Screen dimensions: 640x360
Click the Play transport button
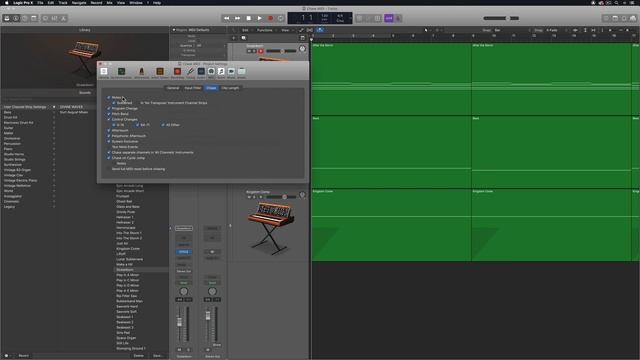[260, 18]
